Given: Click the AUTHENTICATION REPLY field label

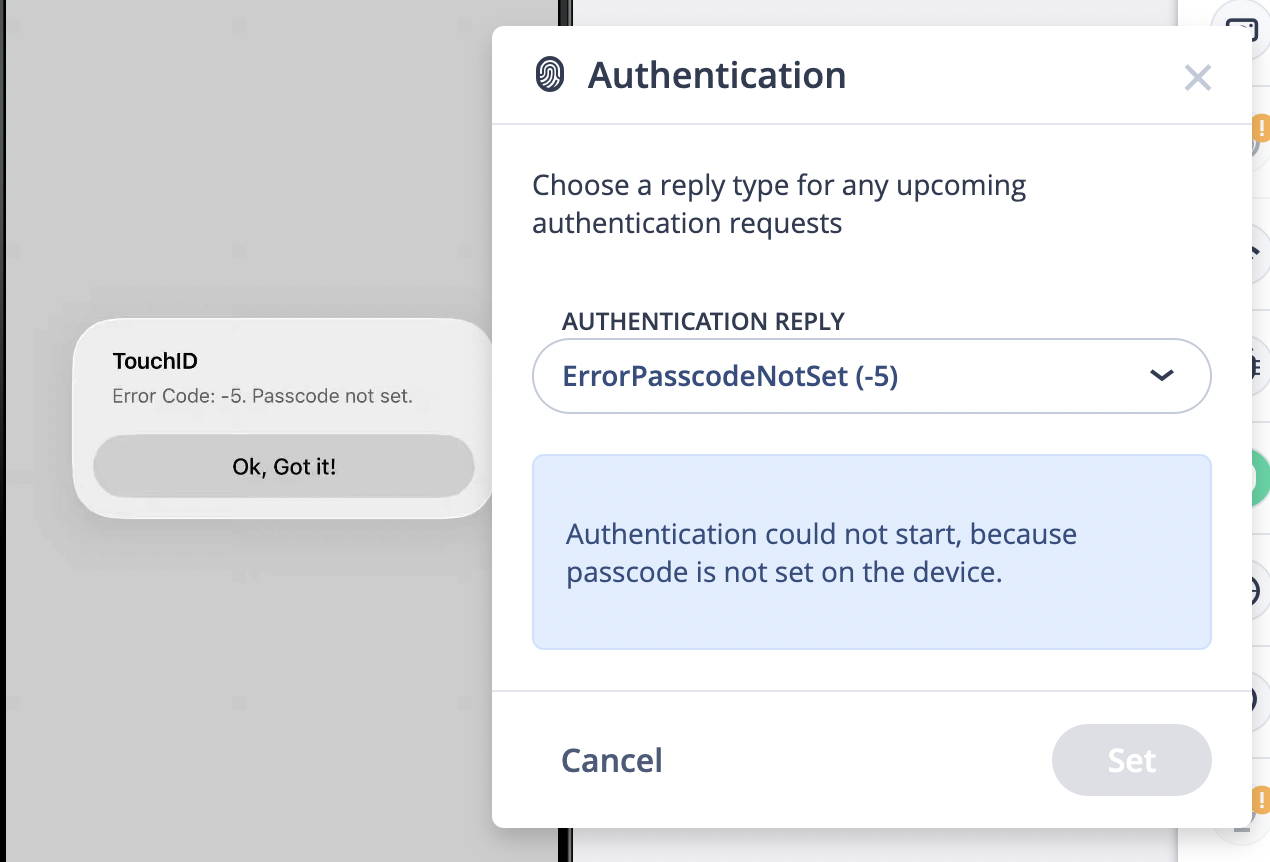Looking at the screenshot, I should click(x=703, y=321).
